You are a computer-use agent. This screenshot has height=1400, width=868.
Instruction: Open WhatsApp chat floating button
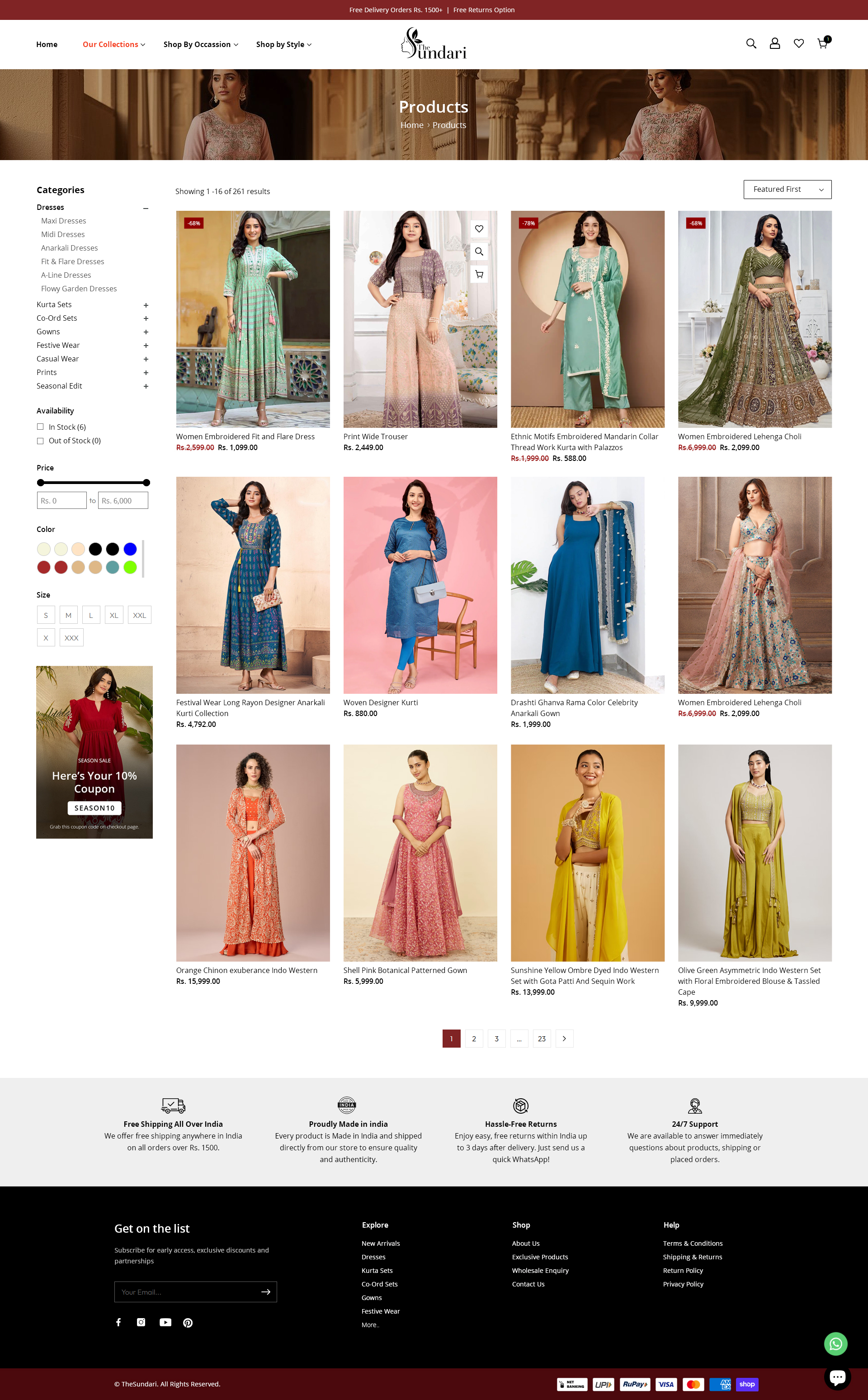click(x=835, y=1344)
